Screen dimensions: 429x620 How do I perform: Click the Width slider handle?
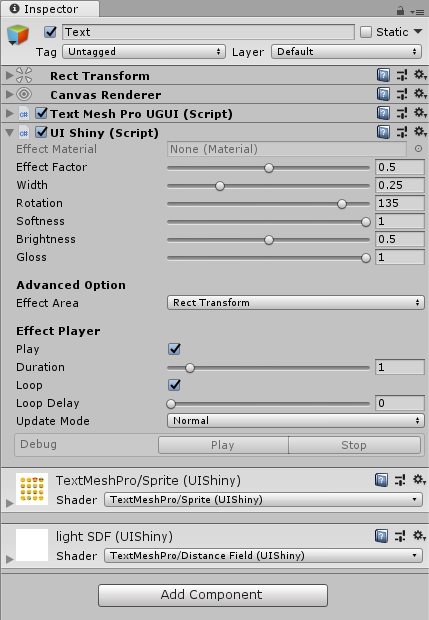point(220,186)
